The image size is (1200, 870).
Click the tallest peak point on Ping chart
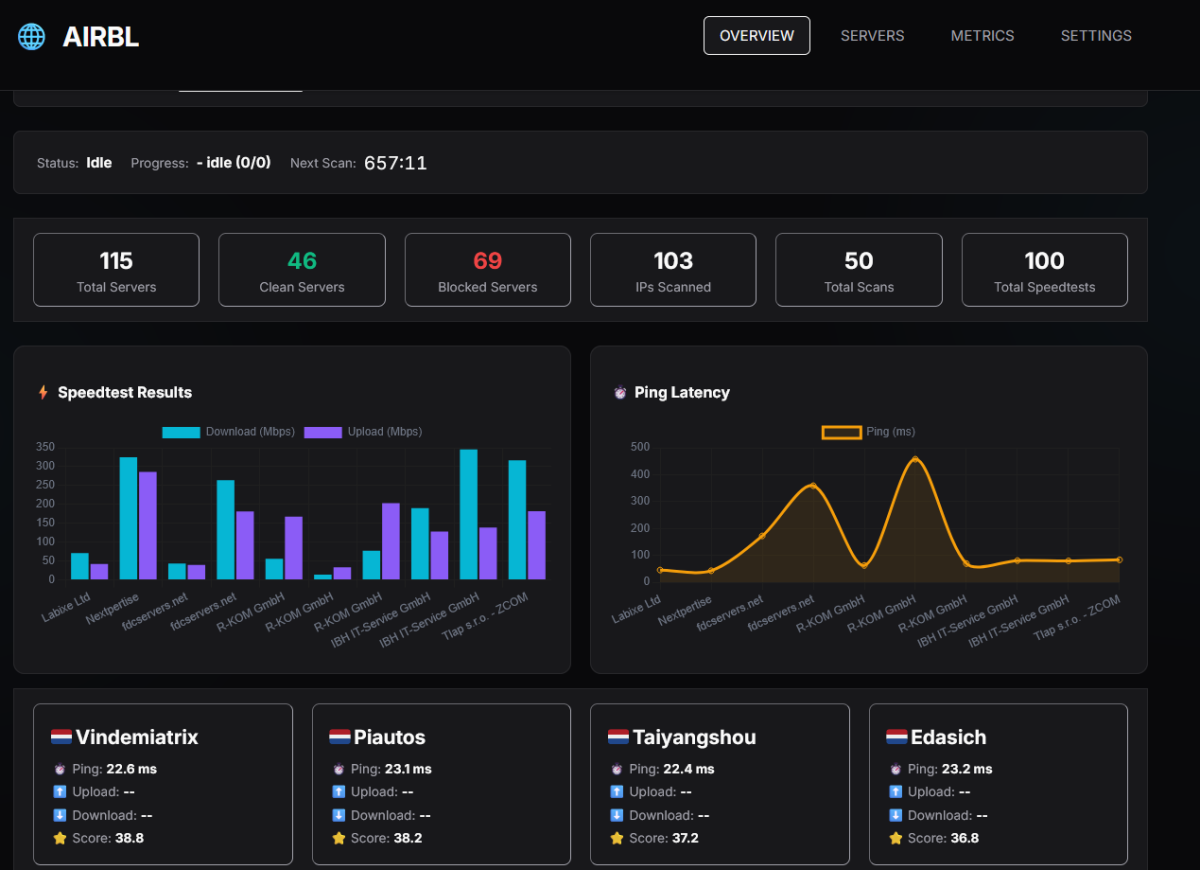(x=915, y=460)
